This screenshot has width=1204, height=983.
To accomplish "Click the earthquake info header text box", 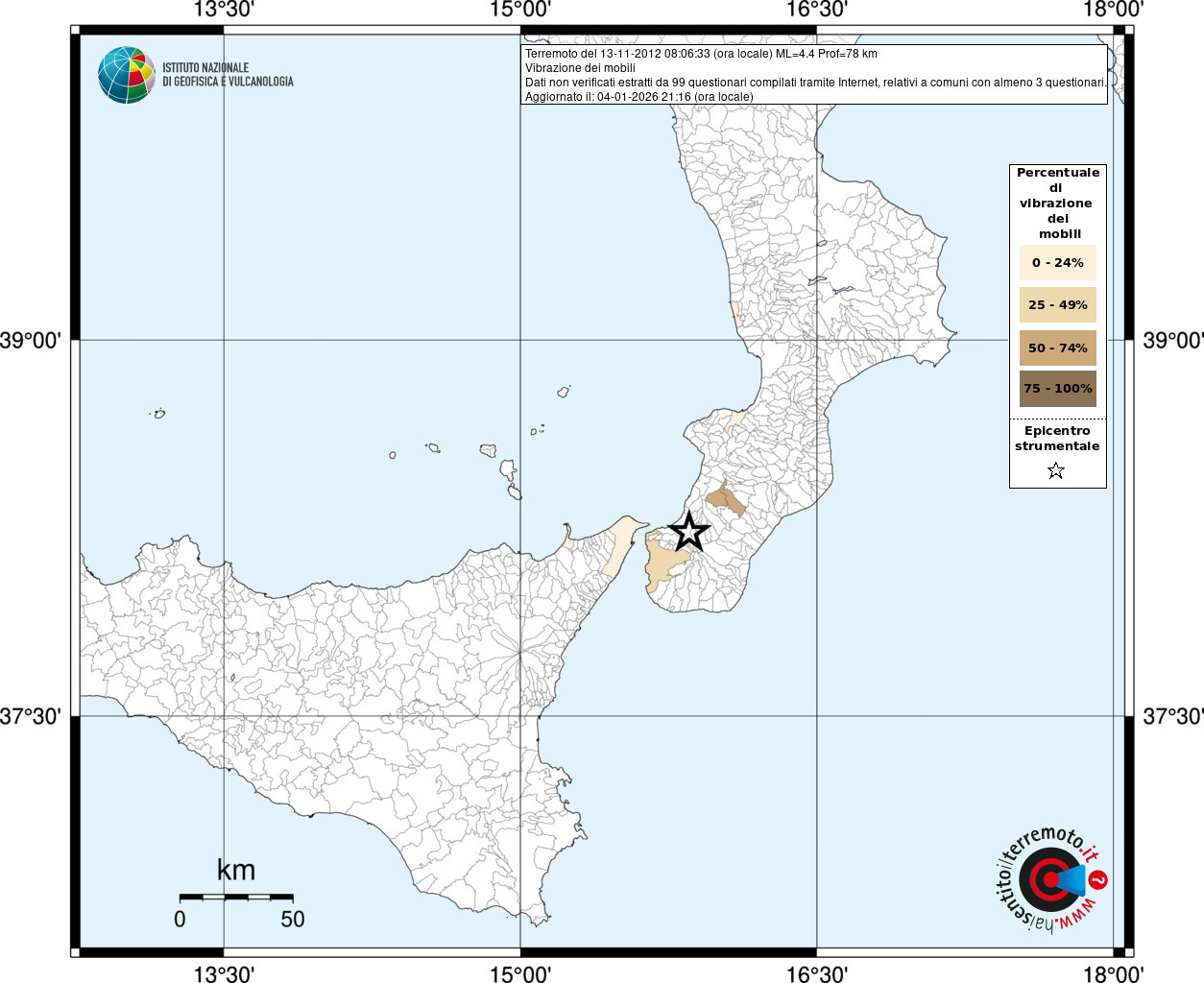I will click(814, 75).
